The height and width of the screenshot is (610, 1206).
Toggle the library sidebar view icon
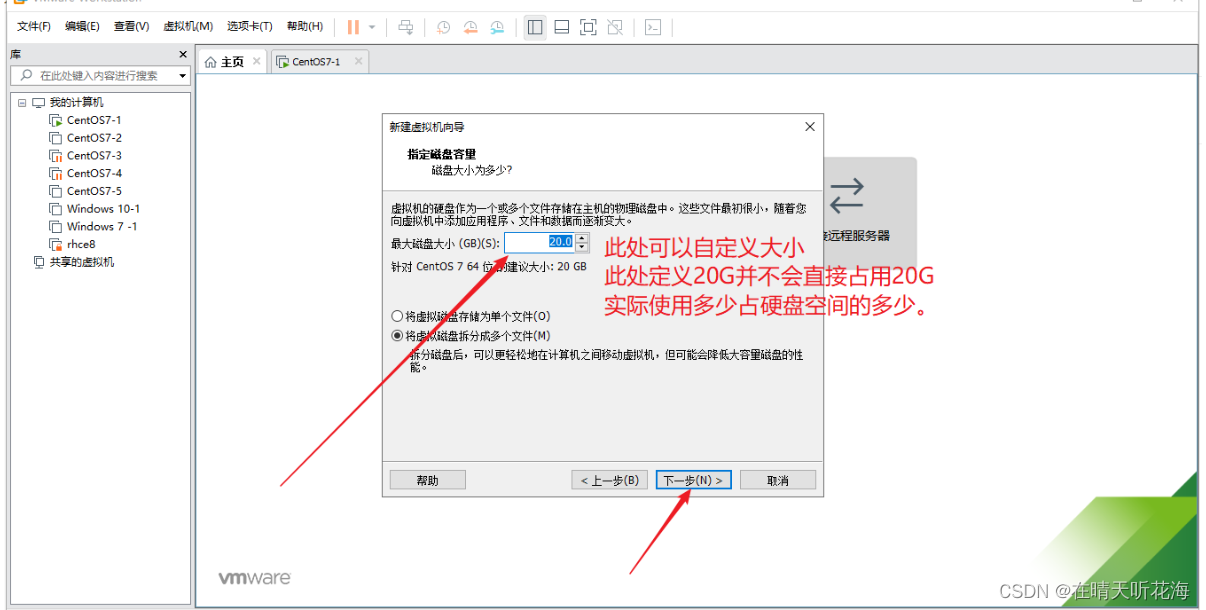coord(535,27)
